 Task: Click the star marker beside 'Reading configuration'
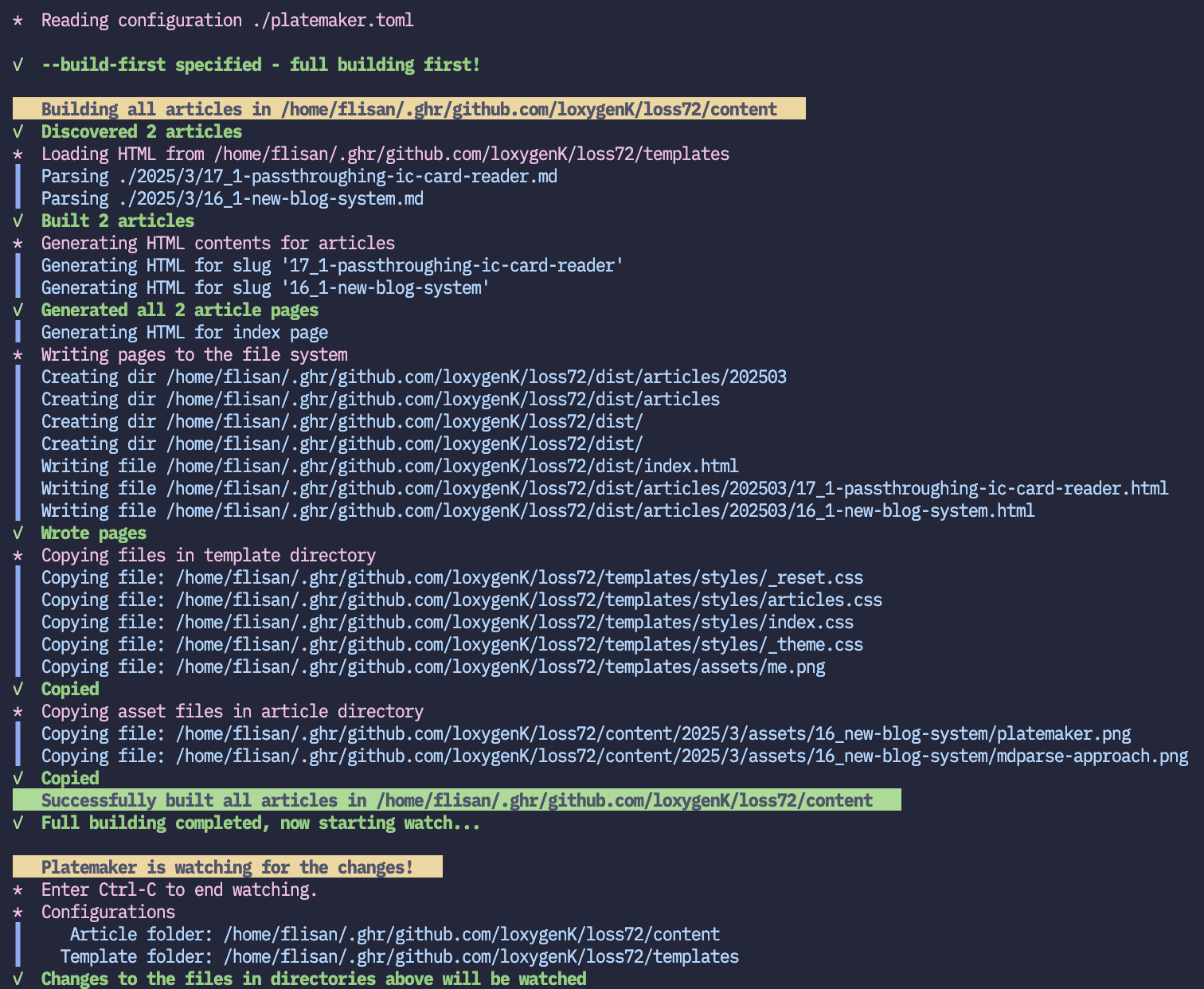(x=18, y=21)
